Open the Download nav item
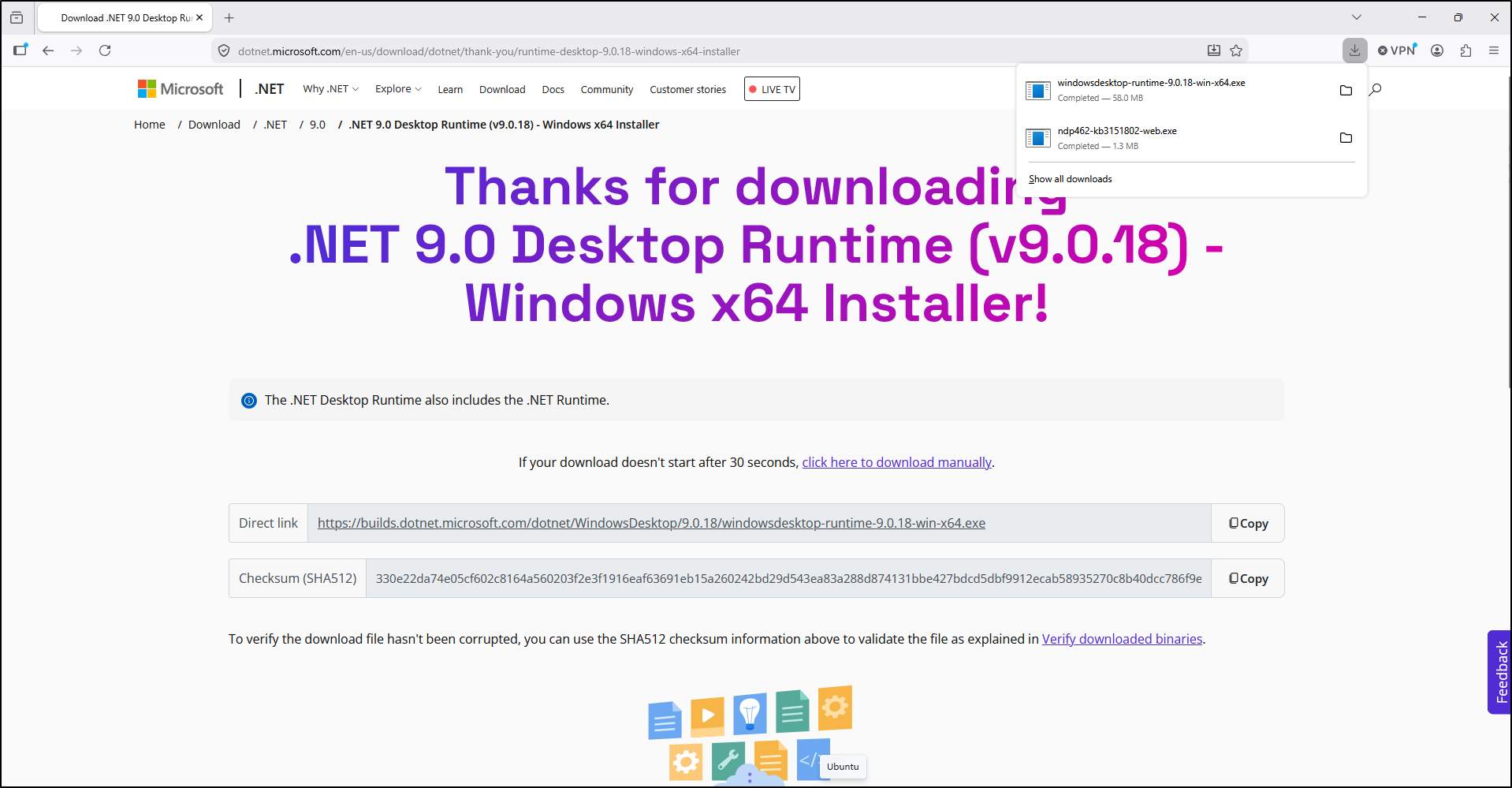This screenshot has width=1512, height=788. pyautogui.click(x=502, y=90)
